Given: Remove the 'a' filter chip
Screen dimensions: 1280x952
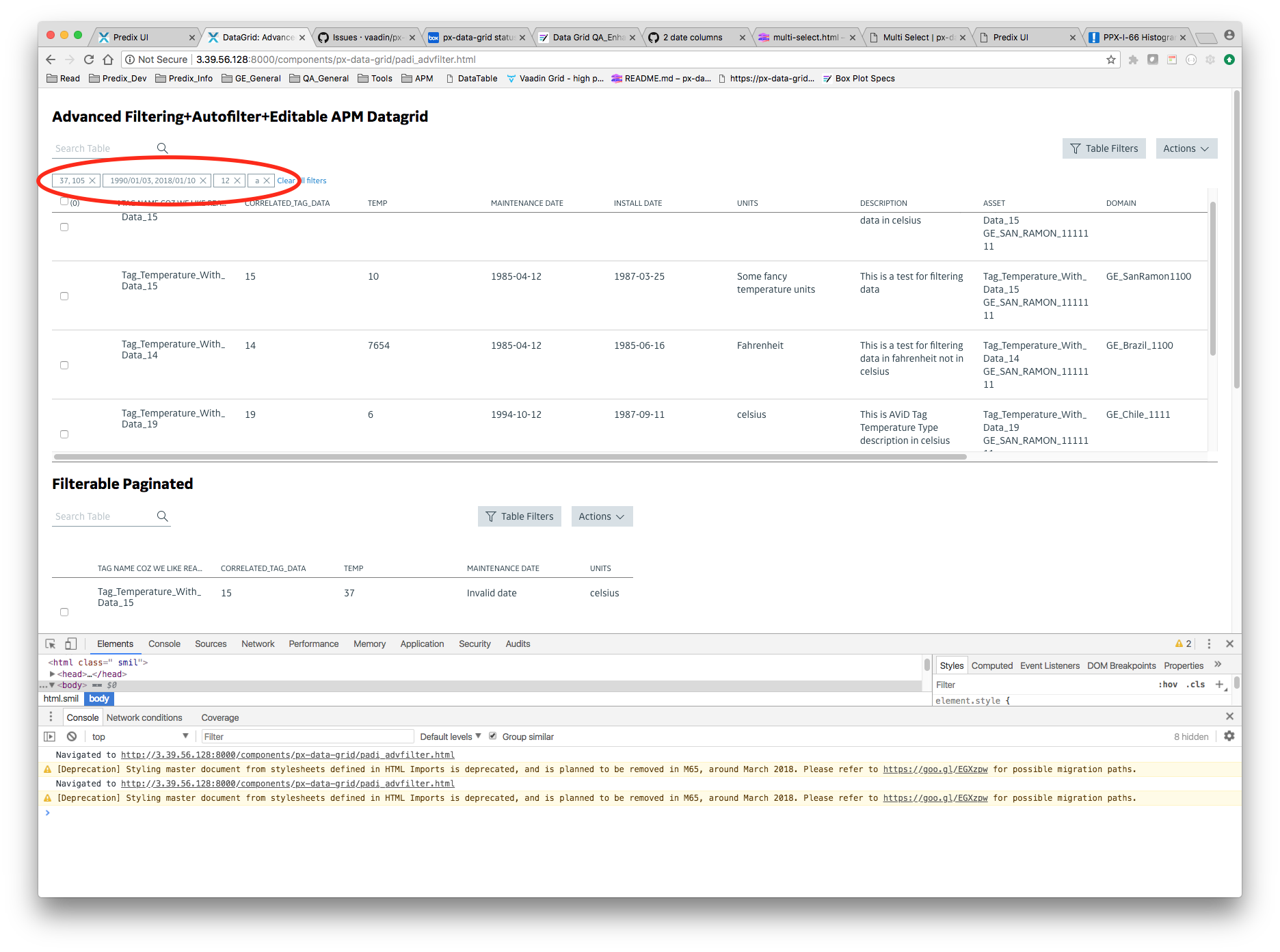Looking at the screenshot, I should 267,181.
